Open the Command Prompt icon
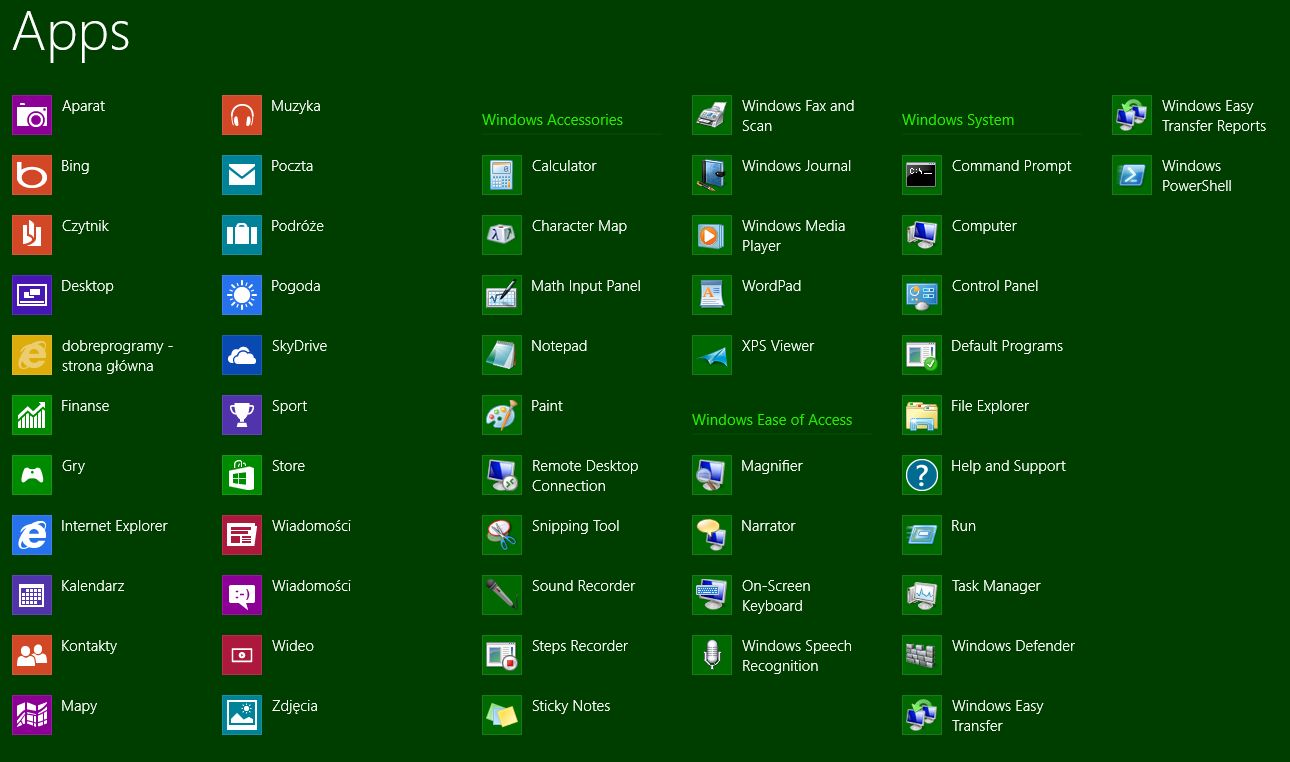The width and height of the screenshot is (1290, 762). point(922,175)
